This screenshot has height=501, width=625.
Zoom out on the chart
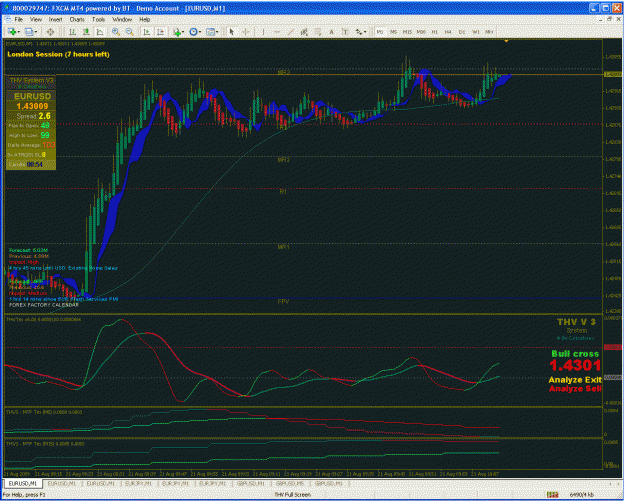(130, 32)
